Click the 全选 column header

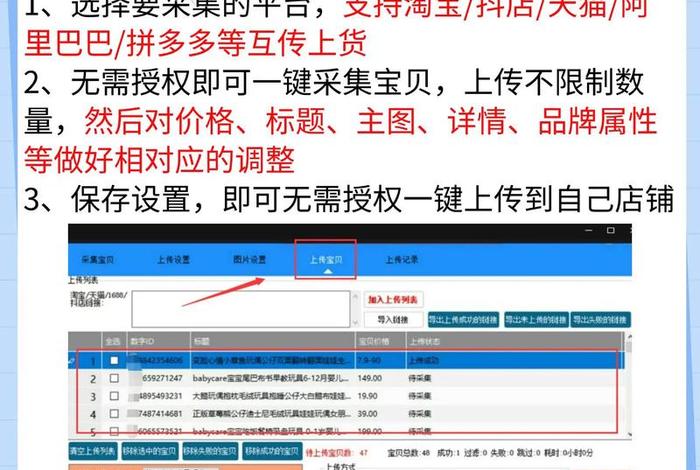113,341
